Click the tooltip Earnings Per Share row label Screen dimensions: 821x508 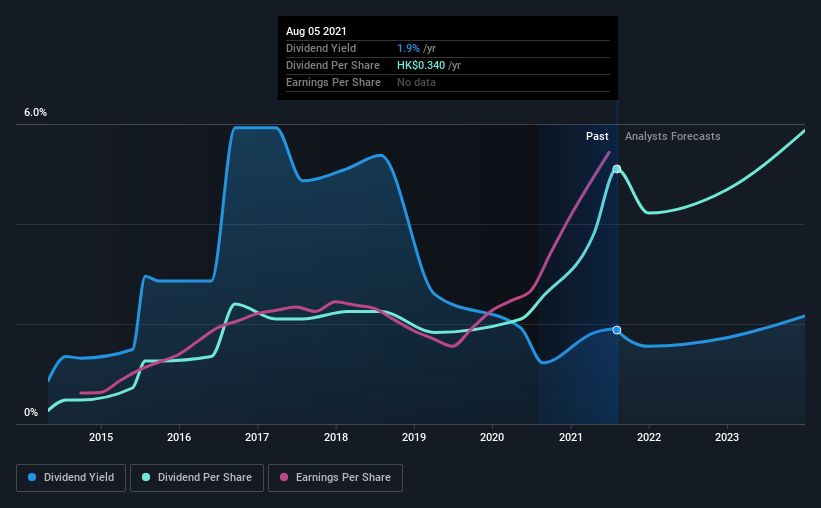click(333, 82)
